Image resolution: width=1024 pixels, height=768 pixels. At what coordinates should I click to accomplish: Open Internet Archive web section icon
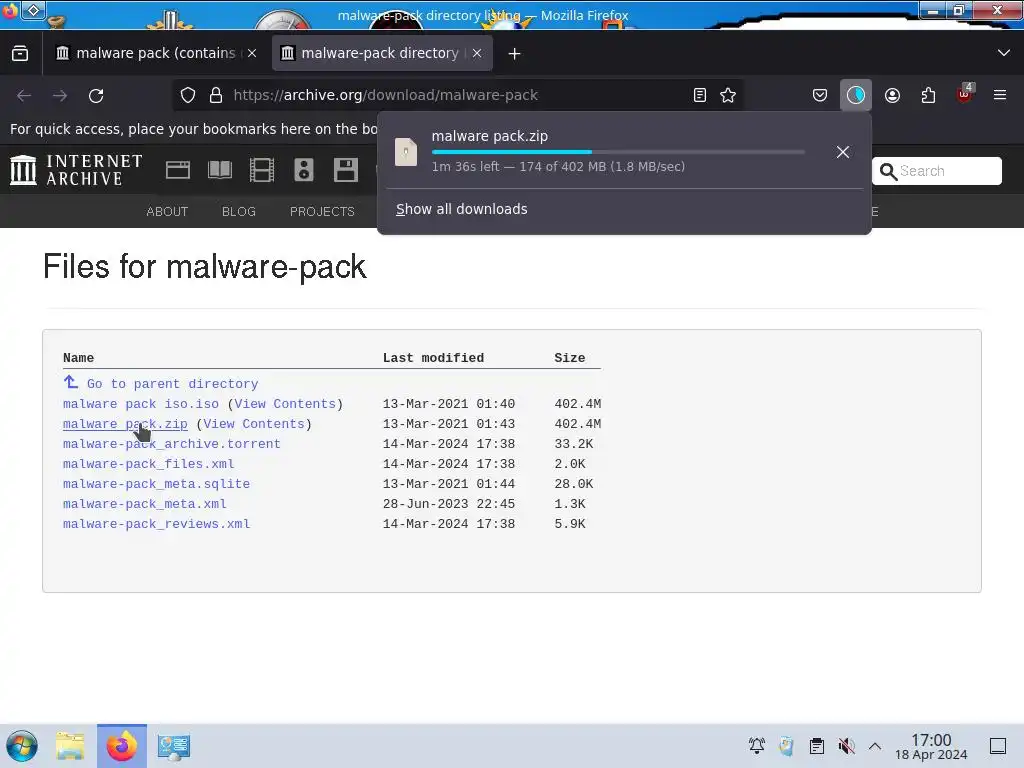178,170
